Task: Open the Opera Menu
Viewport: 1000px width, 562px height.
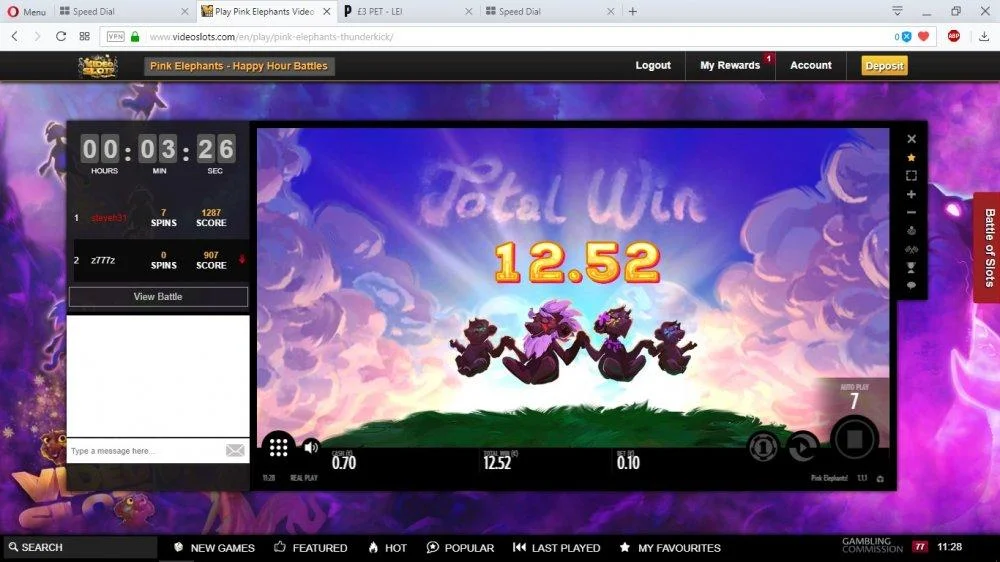Action: (26, 11)
